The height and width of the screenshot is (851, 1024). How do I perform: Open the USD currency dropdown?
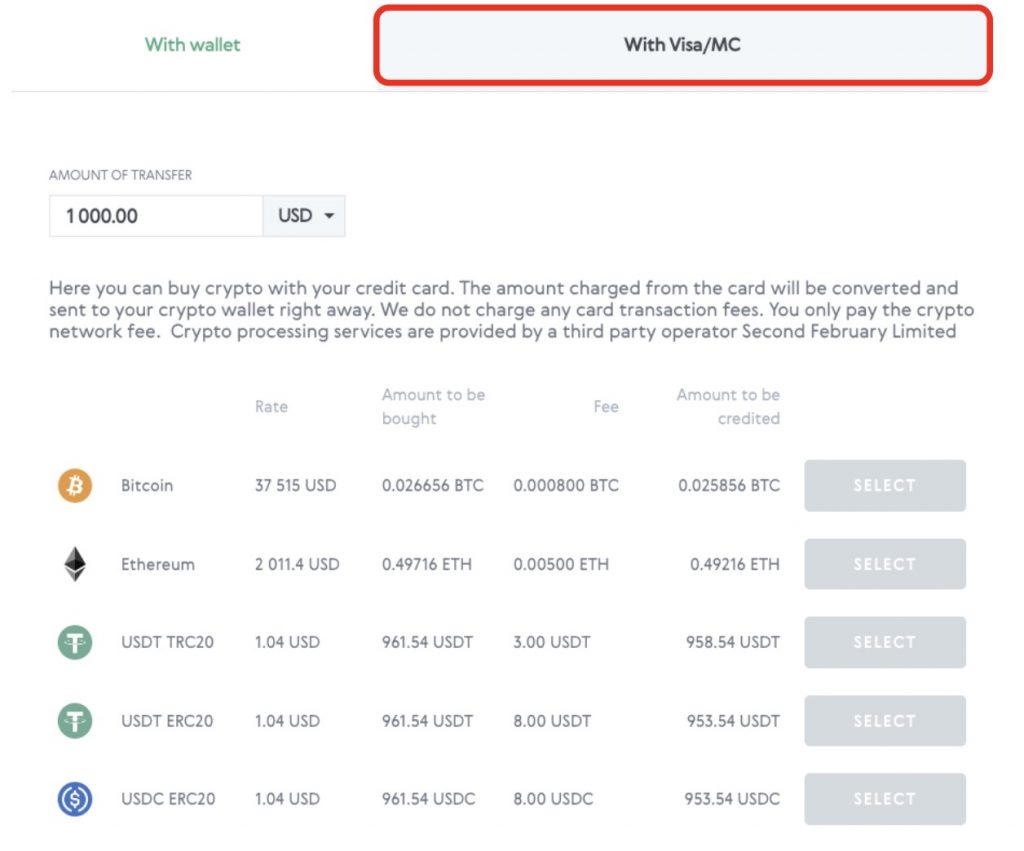click(x=304, y=215)
